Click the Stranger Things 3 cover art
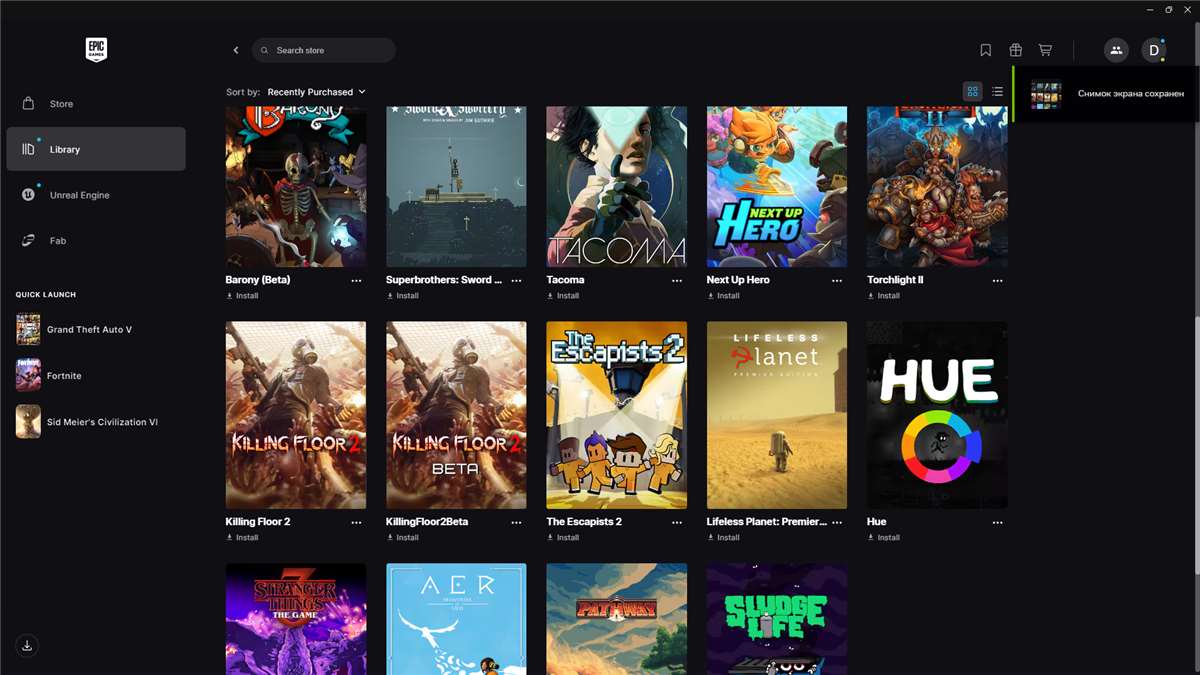The width and height of the screenshot is (1200, 675). 296,619
